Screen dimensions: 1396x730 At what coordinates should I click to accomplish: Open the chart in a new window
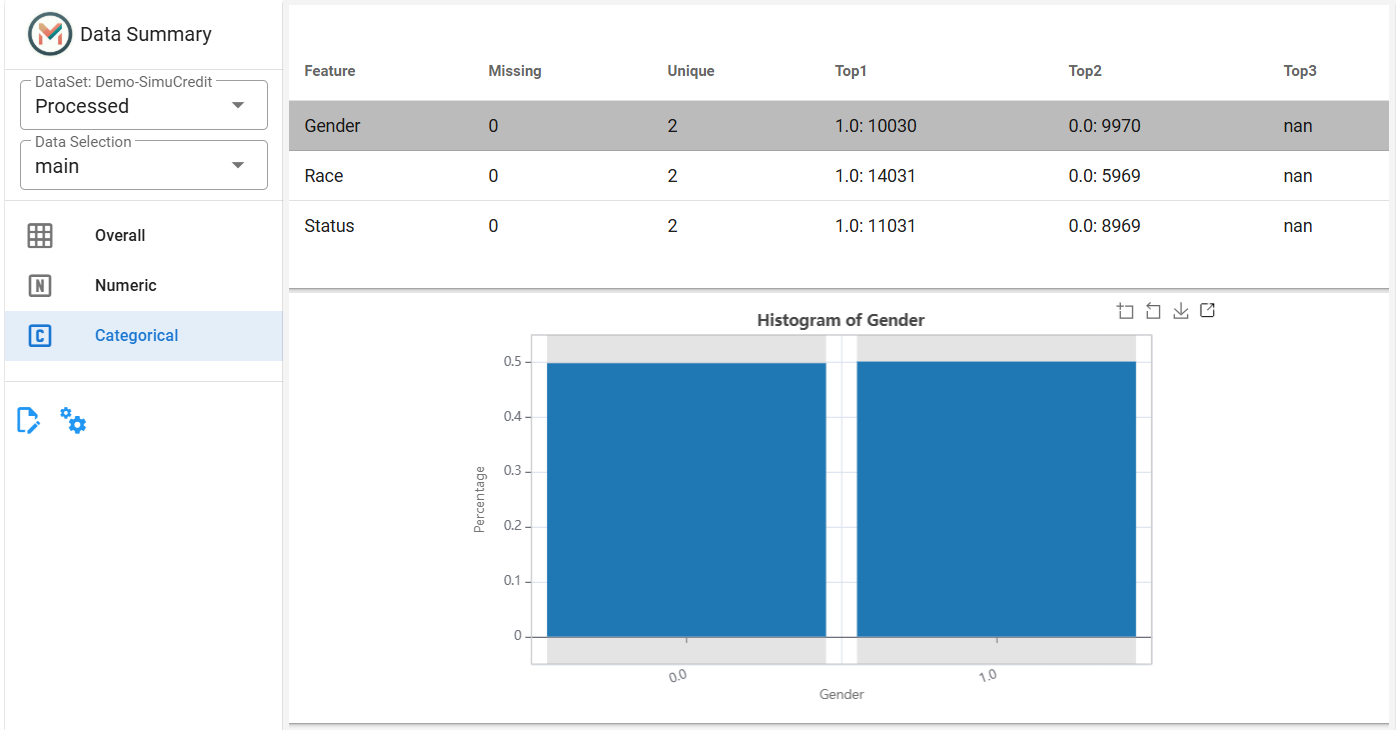point(1207,311)
